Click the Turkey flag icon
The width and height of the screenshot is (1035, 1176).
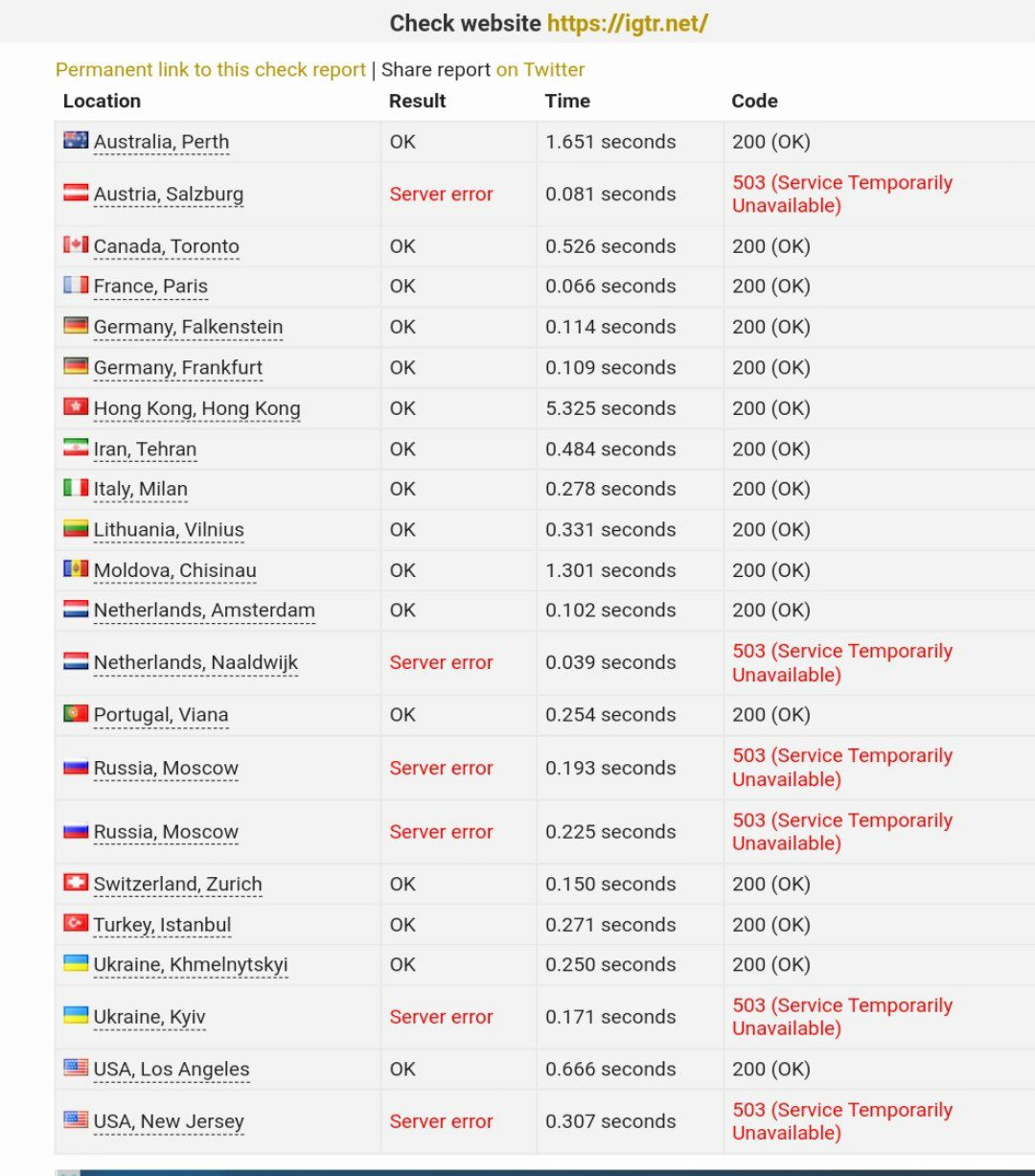(x=76, y=922)
